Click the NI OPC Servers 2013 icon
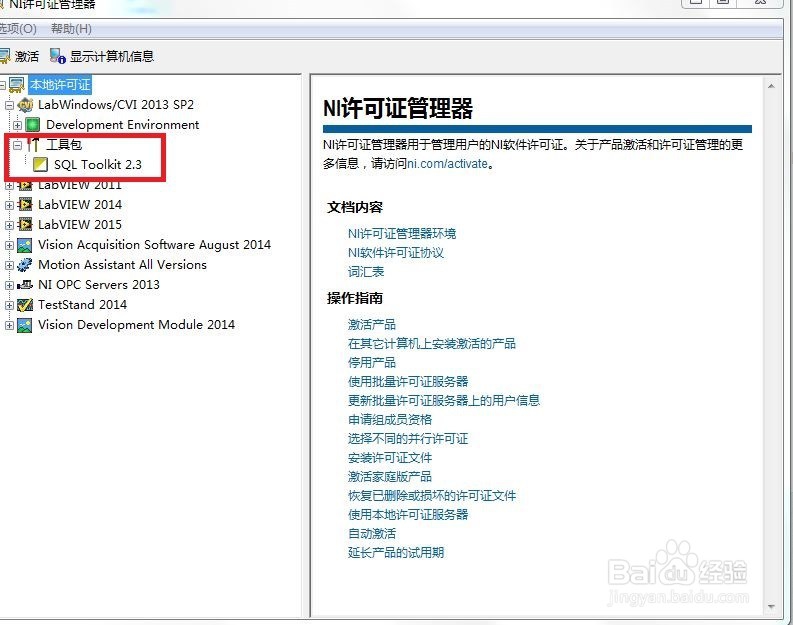 coord(25,285)
